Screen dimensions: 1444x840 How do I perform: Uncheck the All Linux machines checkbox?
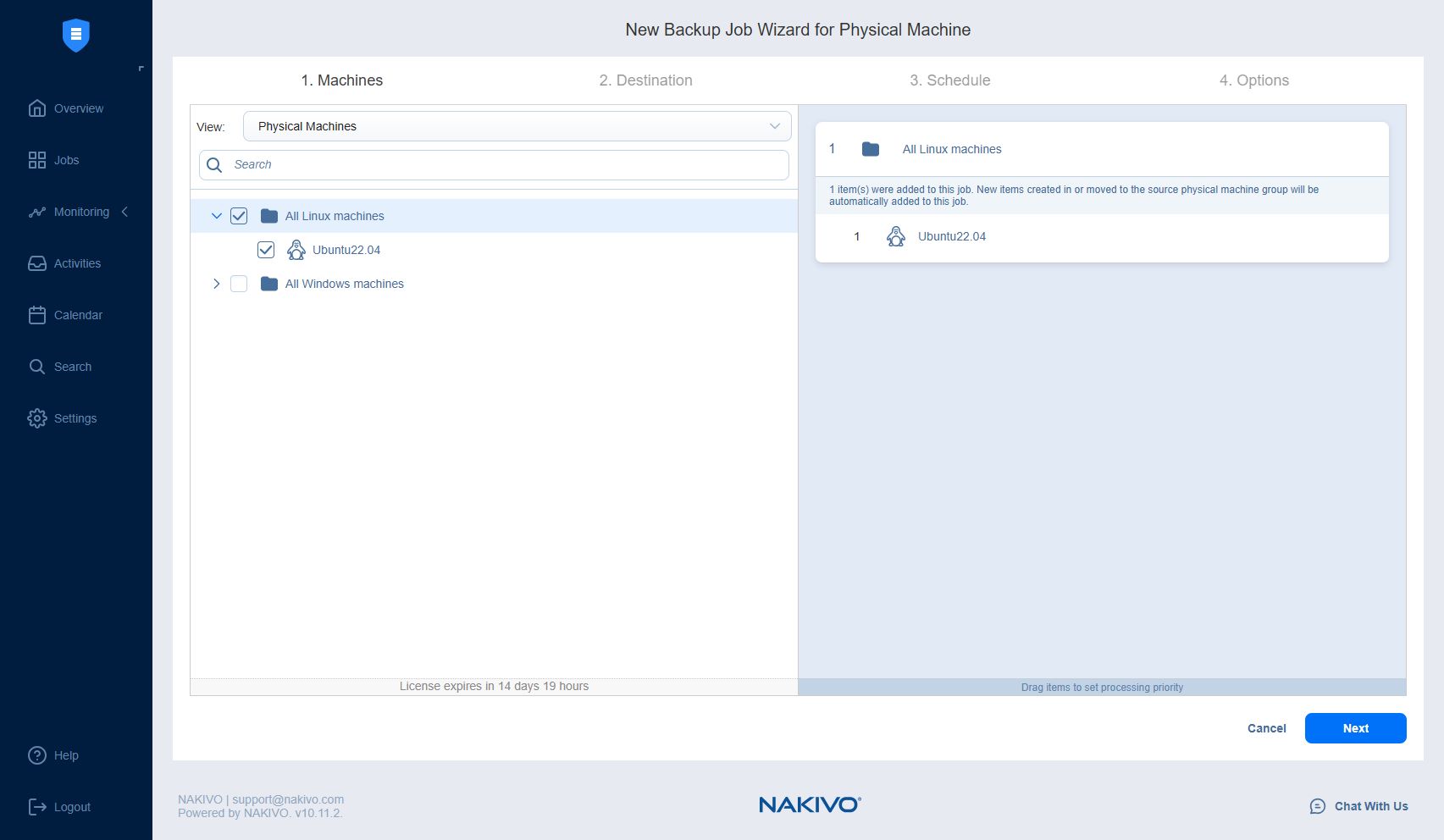point(239,216)
